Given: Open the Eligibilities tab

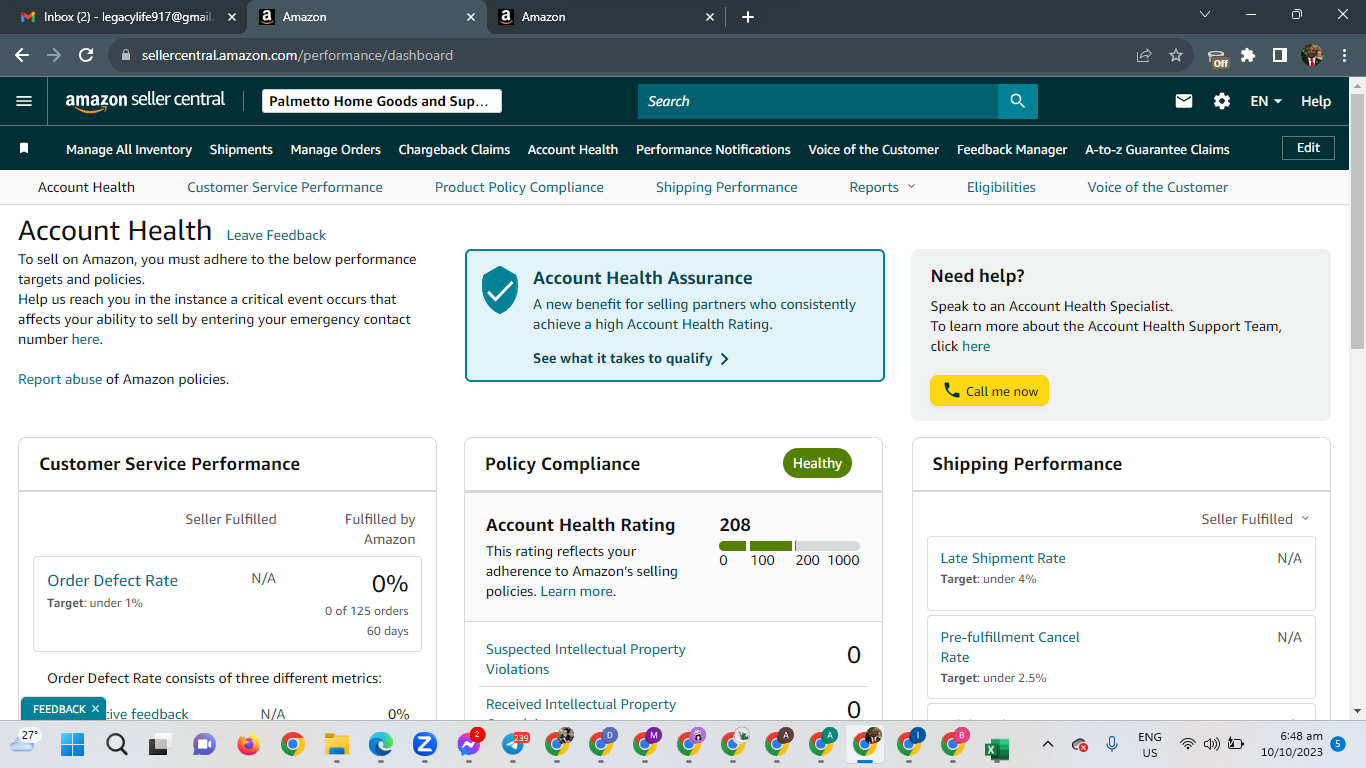Looking at the screenshot, I should (x=1001, y=187).
